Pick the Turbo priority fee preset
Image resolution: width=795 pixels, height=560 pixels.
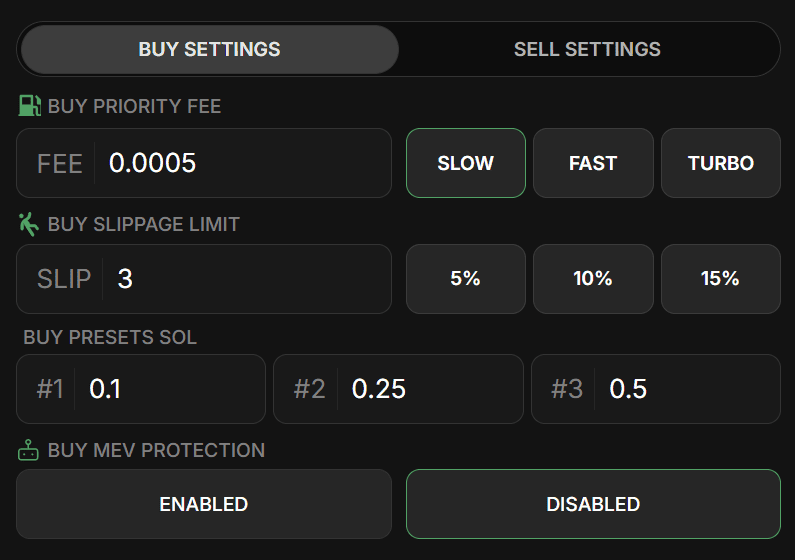pos(720,163)
